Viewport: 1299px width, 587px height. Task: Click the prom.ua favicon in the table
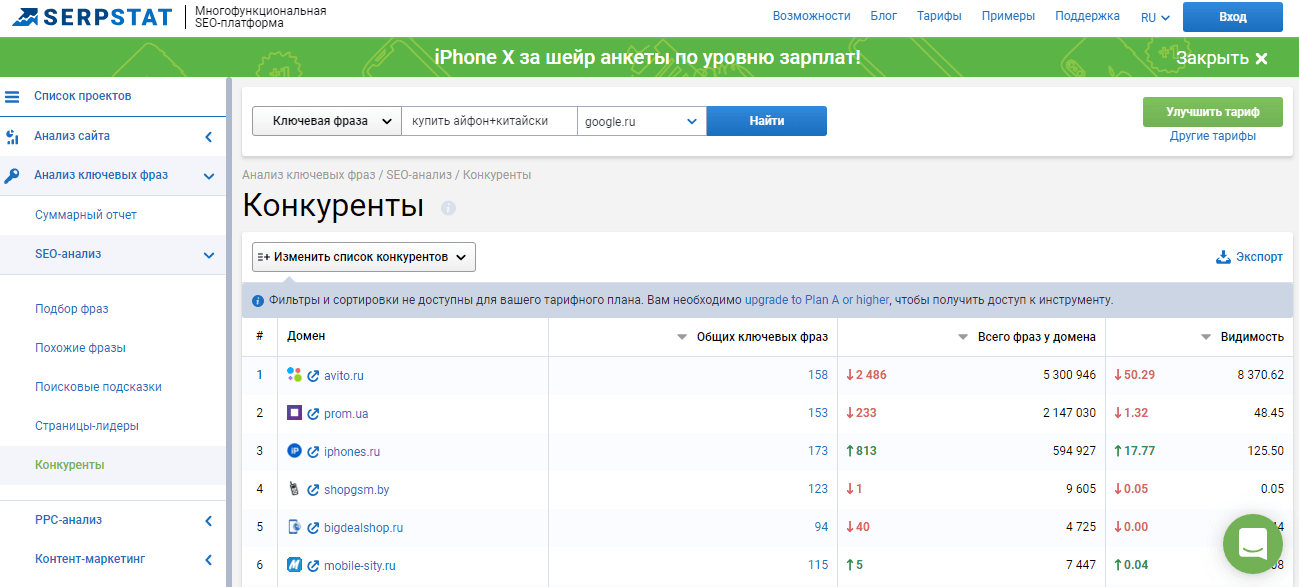(293, 413)
